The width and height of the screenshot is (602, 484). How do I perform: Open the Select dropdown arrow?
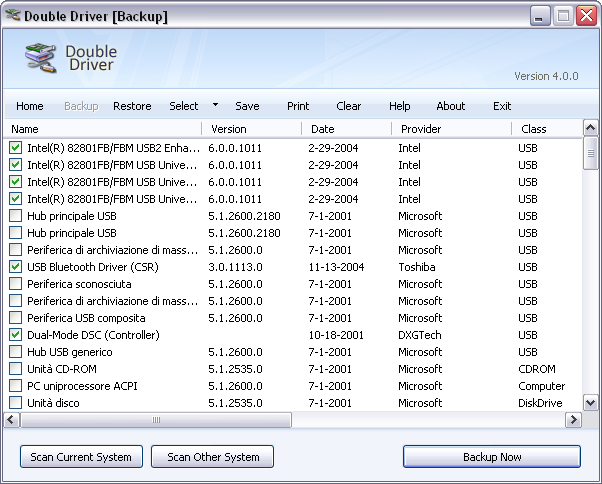tap(215, 105)
